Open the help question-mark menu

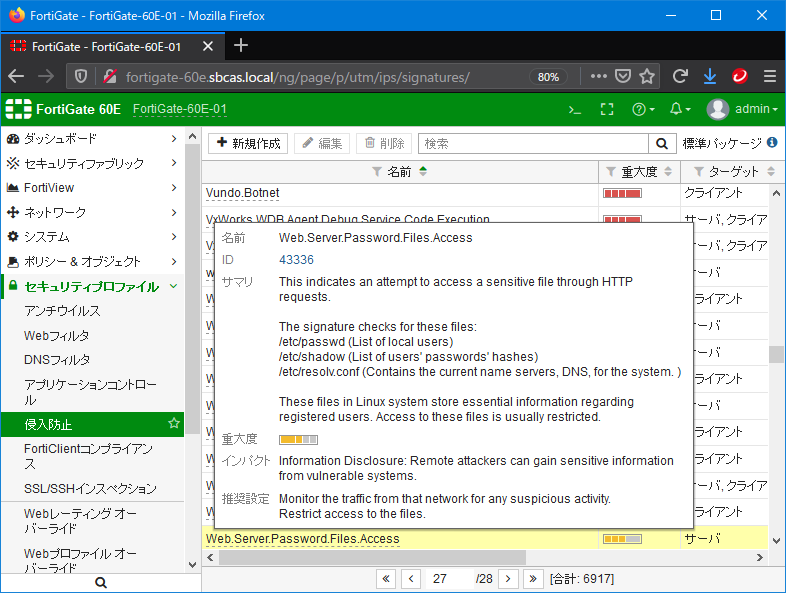pos(643,109)
